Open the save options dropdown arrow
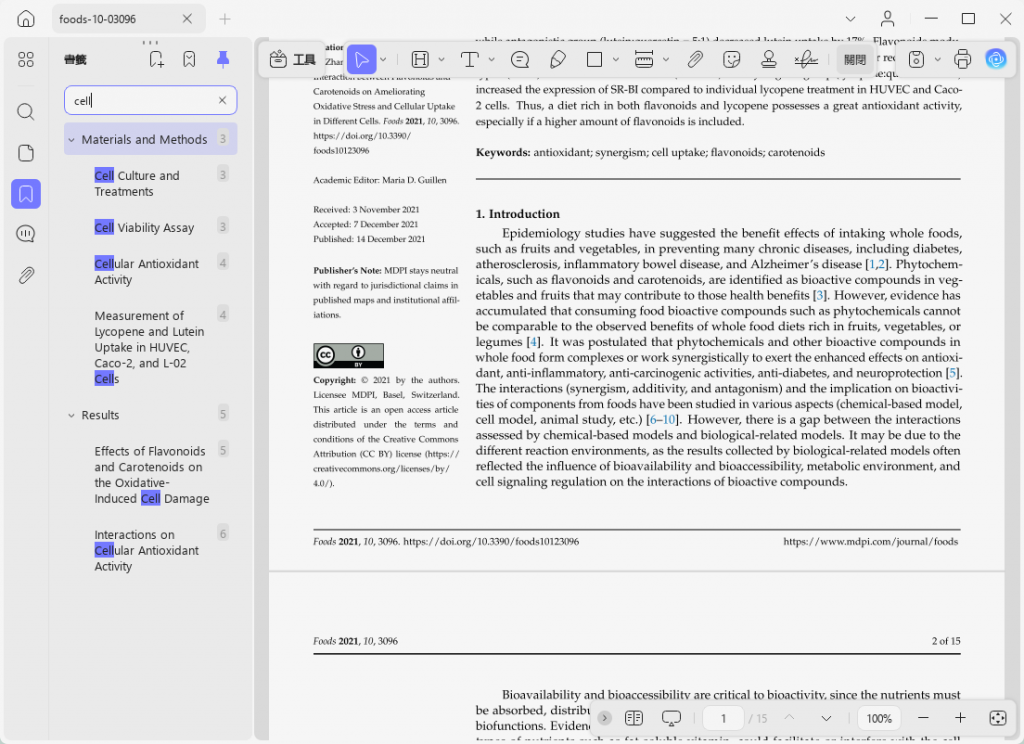1024x744 pixels. pos(938,59)
